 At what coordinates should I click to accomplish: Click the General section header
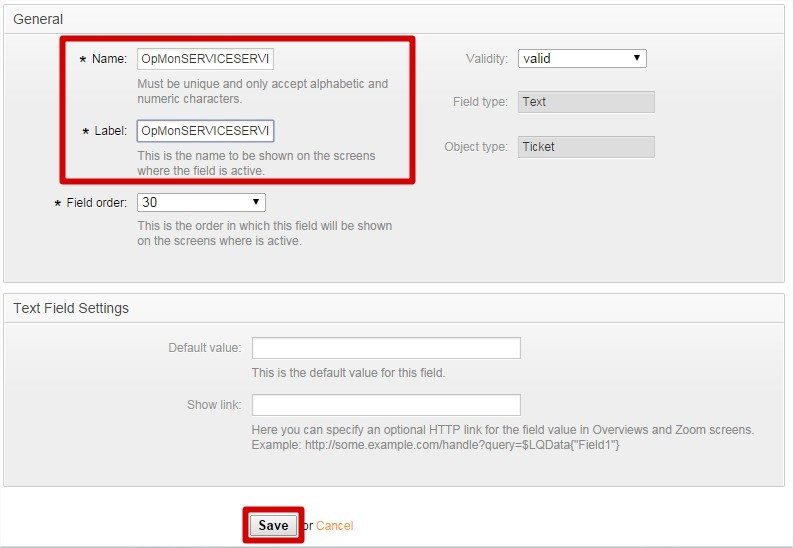38,19
